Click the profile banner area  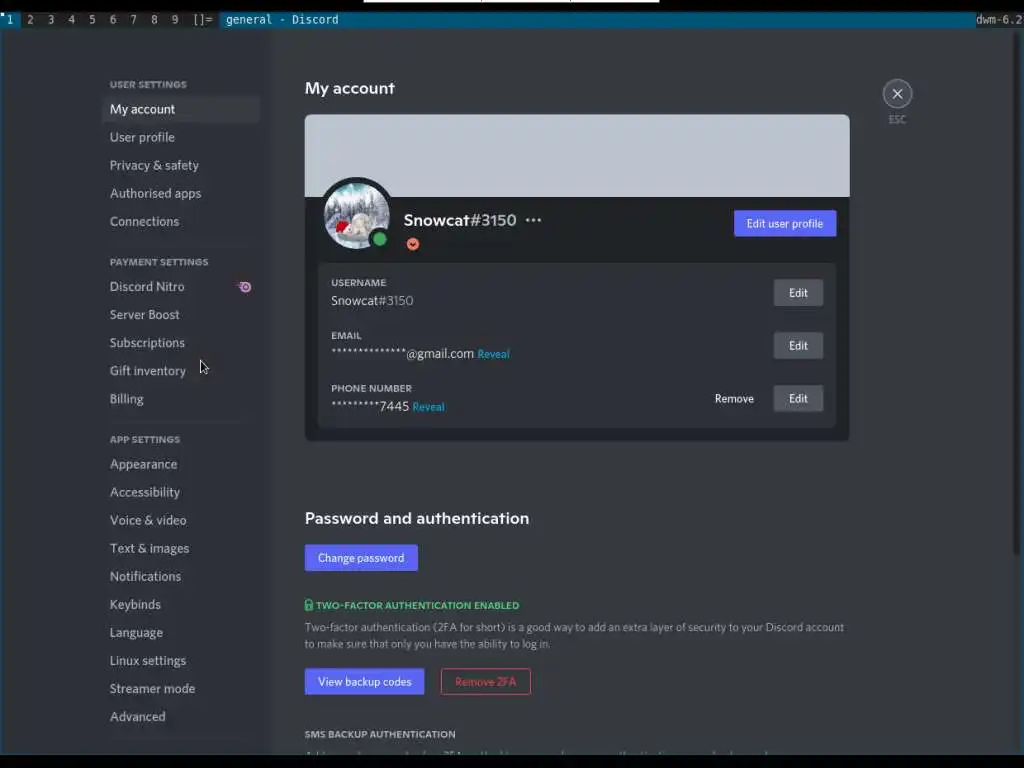pyautogui.click(x=577, y=155)
